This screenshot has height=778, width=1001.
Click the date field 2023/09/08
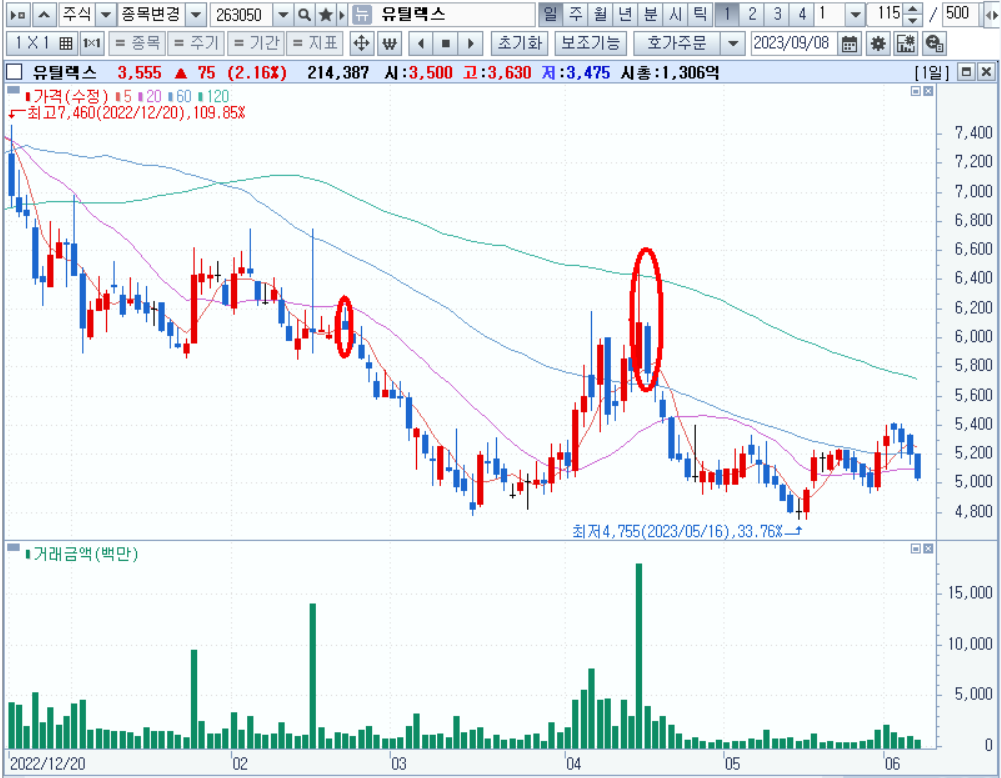click(794, 43)
